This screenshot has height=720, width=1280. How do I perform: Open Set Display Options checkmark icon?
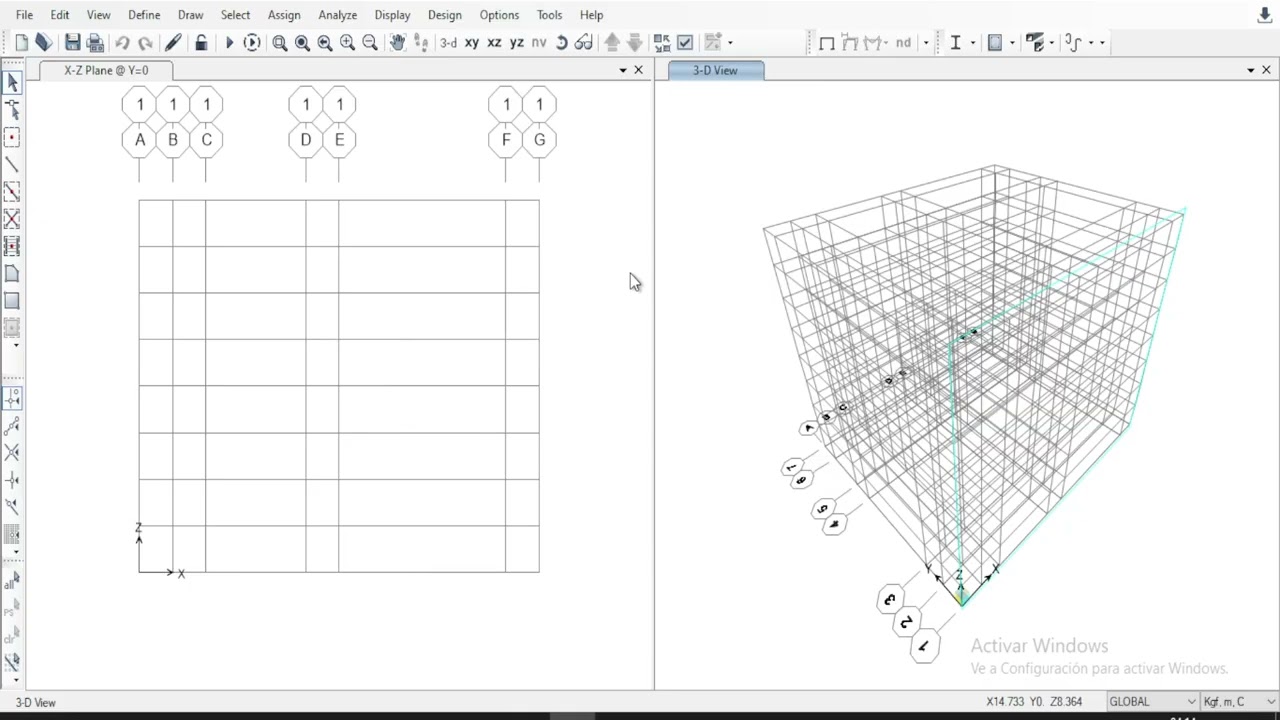(x=685, y=42)
